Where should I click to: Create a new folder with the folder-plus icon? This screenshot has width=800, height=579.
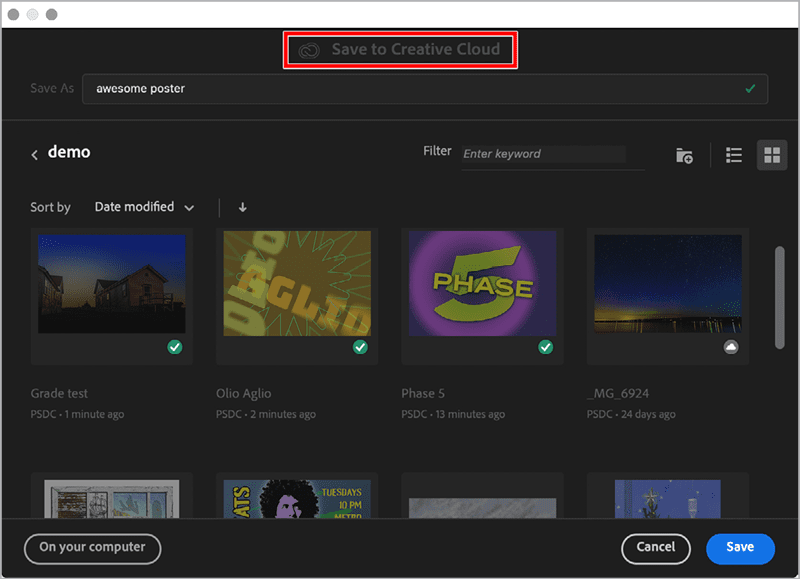pyautogui.click(x=684, y=155)
